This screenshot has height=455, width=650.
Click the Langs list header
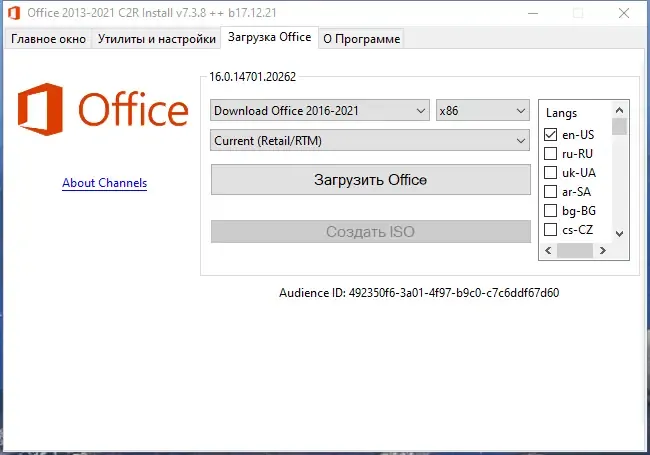(x=561, y=113)
